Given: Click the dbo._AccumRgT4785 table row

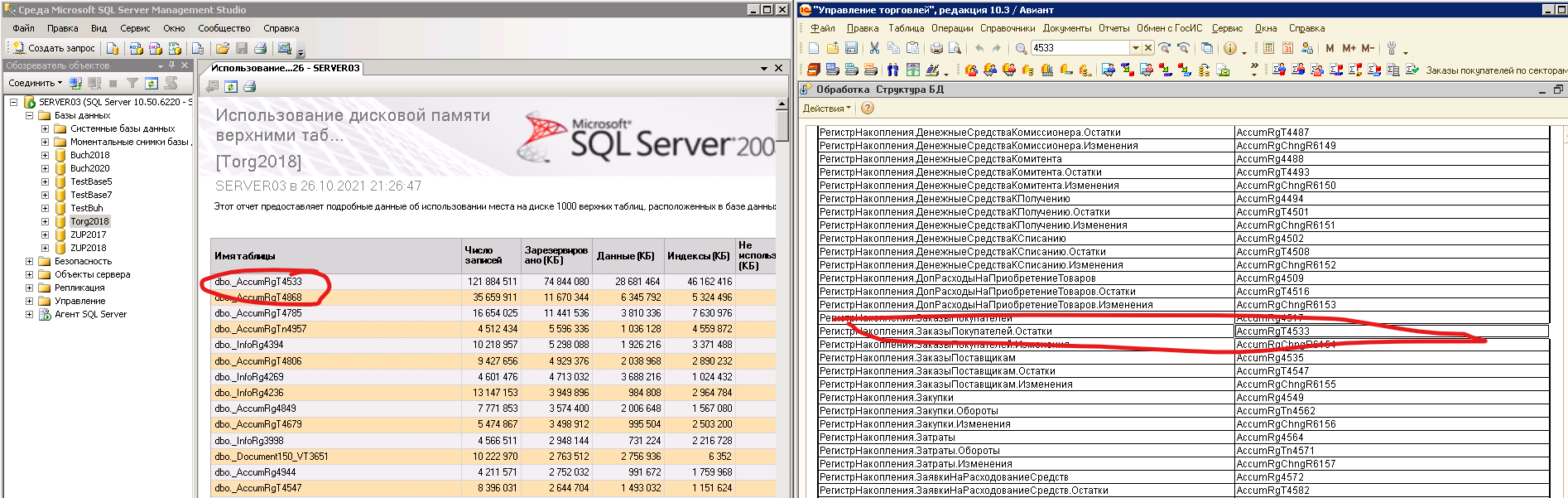Looking at the screenshot, I should (x=494, y=313).
